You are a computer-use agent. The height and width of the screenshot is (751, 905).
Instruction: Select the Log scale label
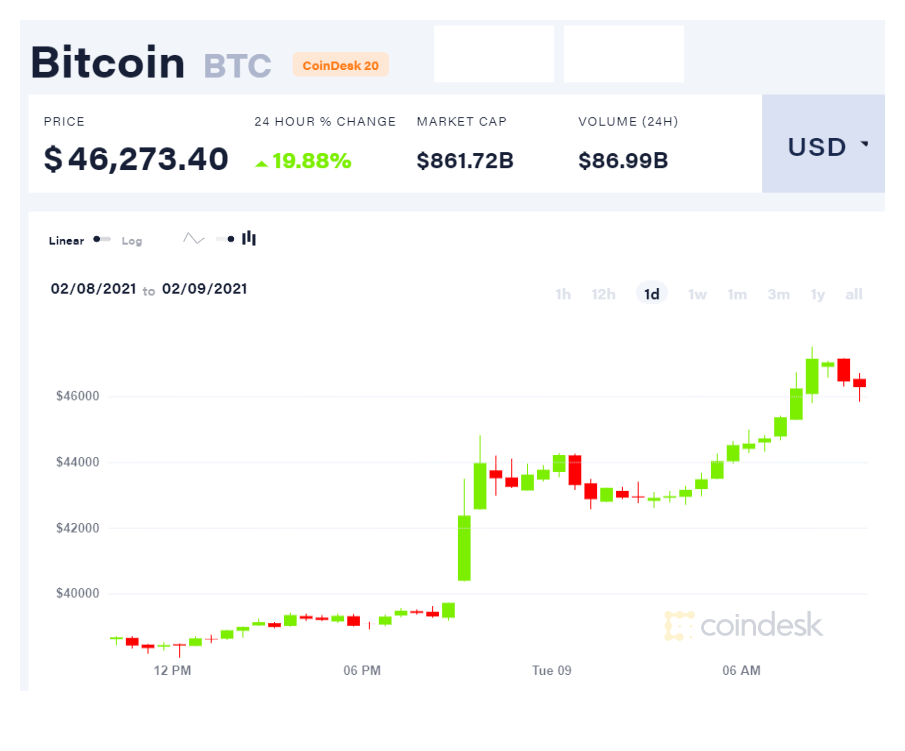(132, 241)
